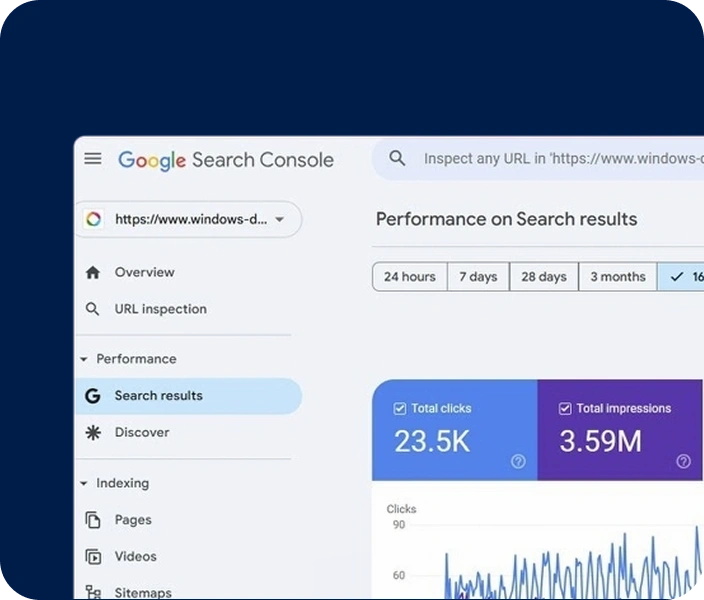Click the Videos icon in sidebar
704x600 pixels.
[x=93, y=557]
